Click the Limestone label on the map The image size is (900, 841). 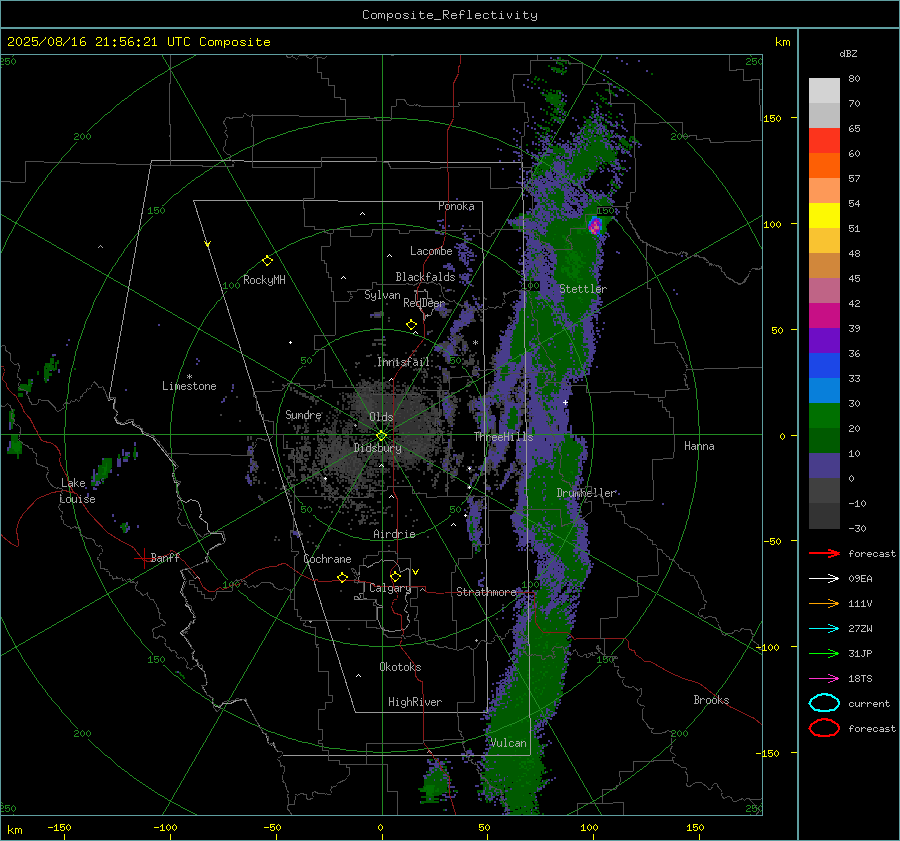point(189,386)
